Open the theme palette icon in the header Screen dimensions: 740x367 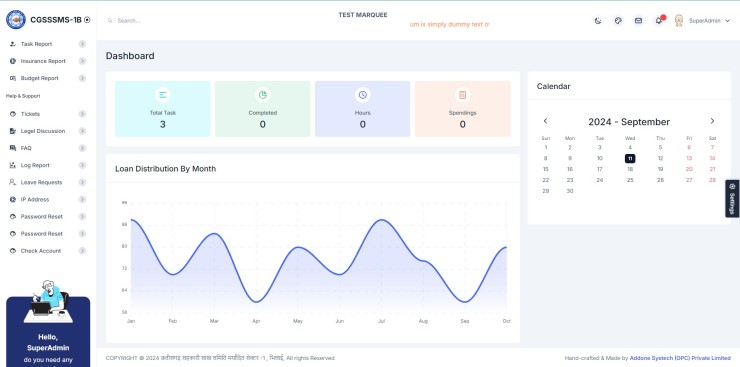click(618, 21)
